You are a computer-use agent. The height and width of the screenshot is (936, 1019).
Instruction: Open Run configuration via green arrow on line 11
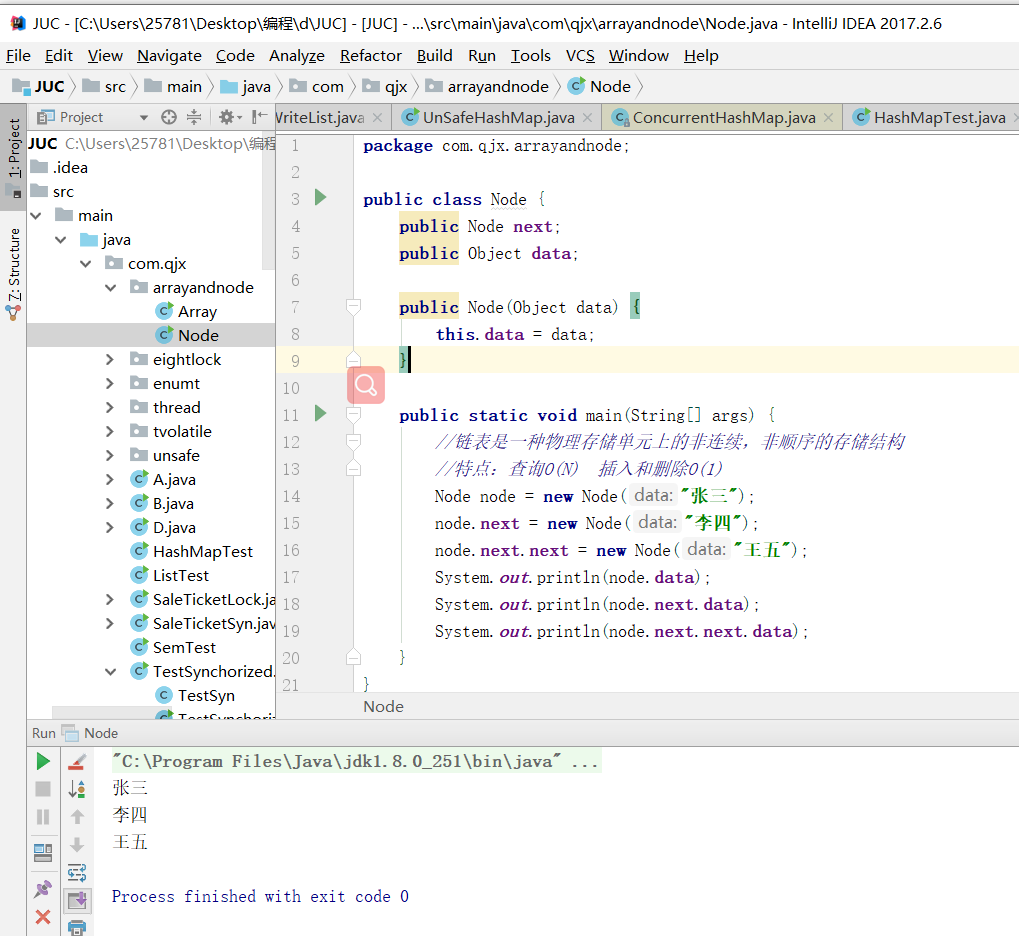tap(319, 414)
